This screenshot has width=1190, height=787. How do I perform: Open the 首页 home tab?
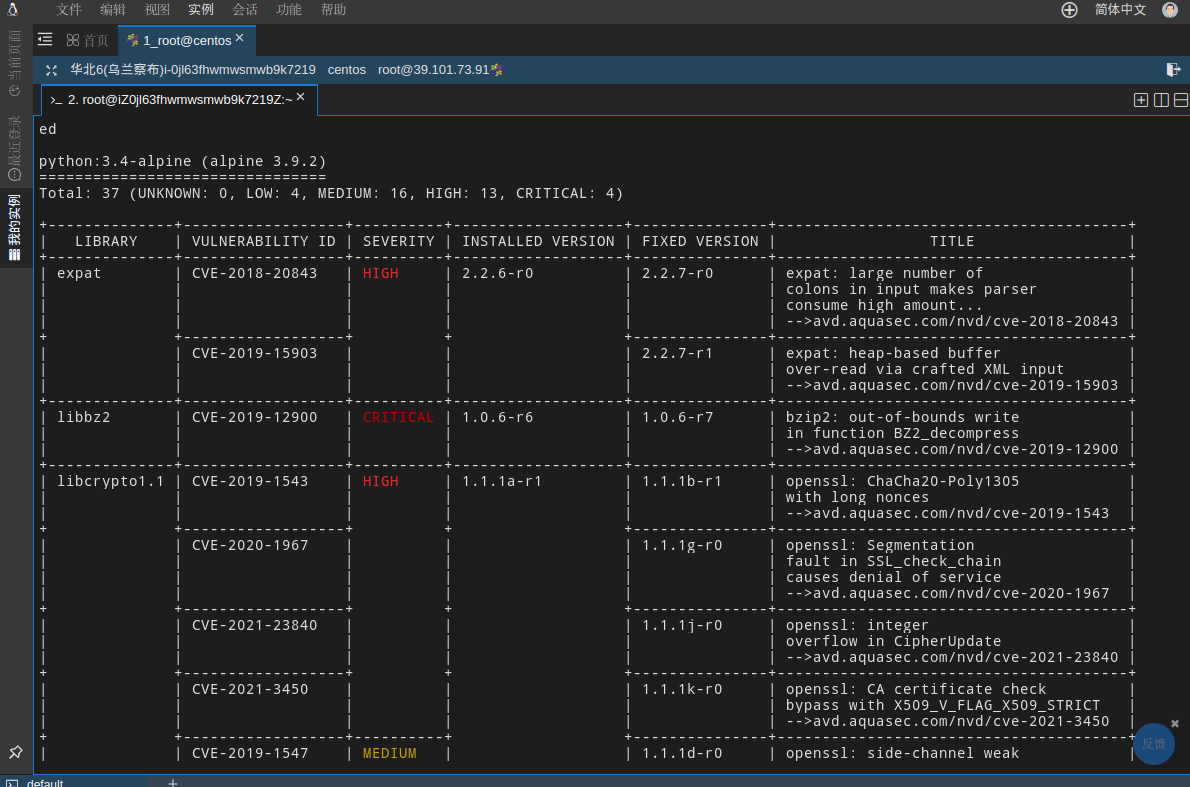[x=87, y=41]
